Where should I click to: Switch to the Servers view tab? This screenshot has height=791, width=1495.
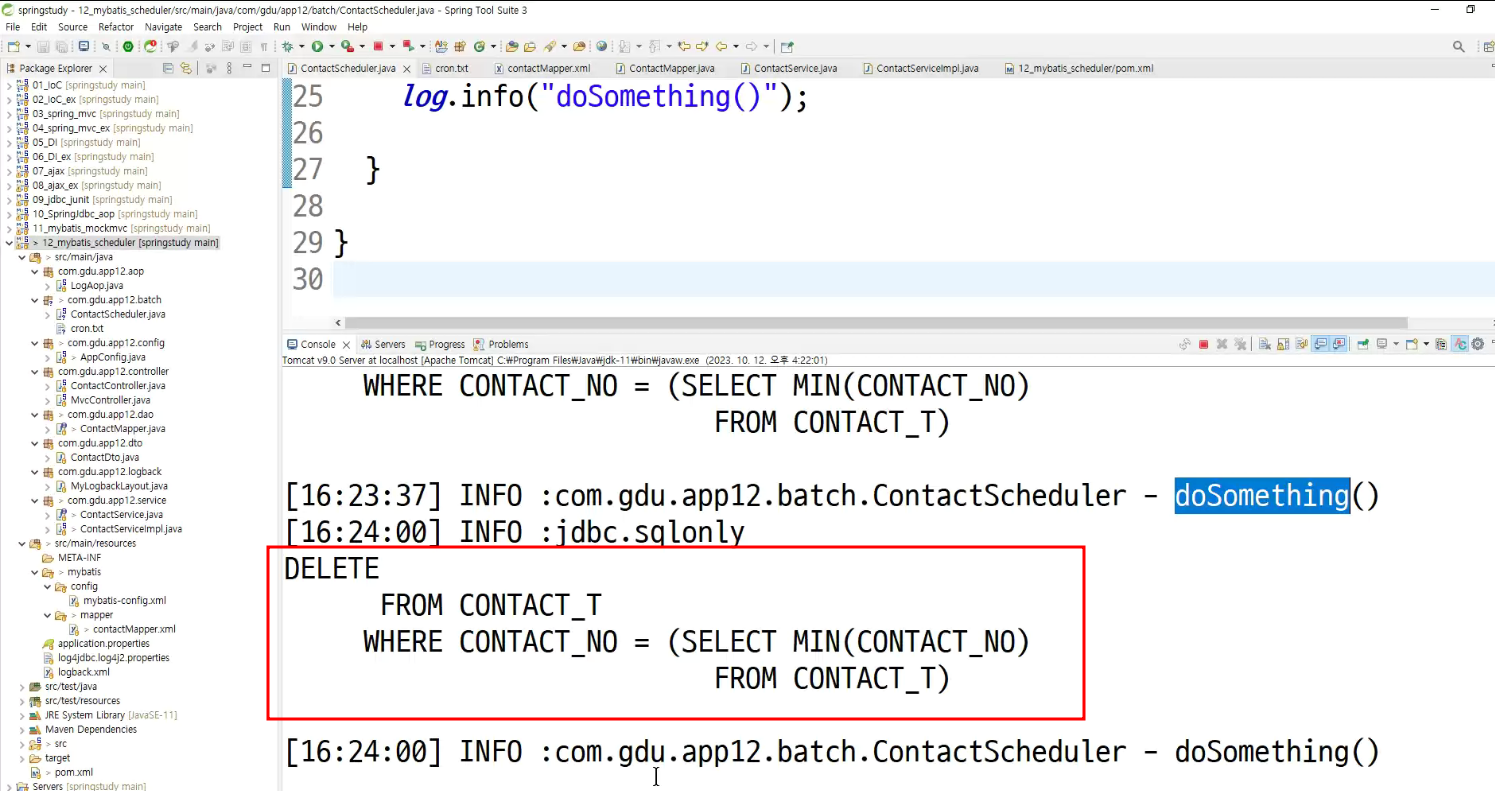(383, 344)
